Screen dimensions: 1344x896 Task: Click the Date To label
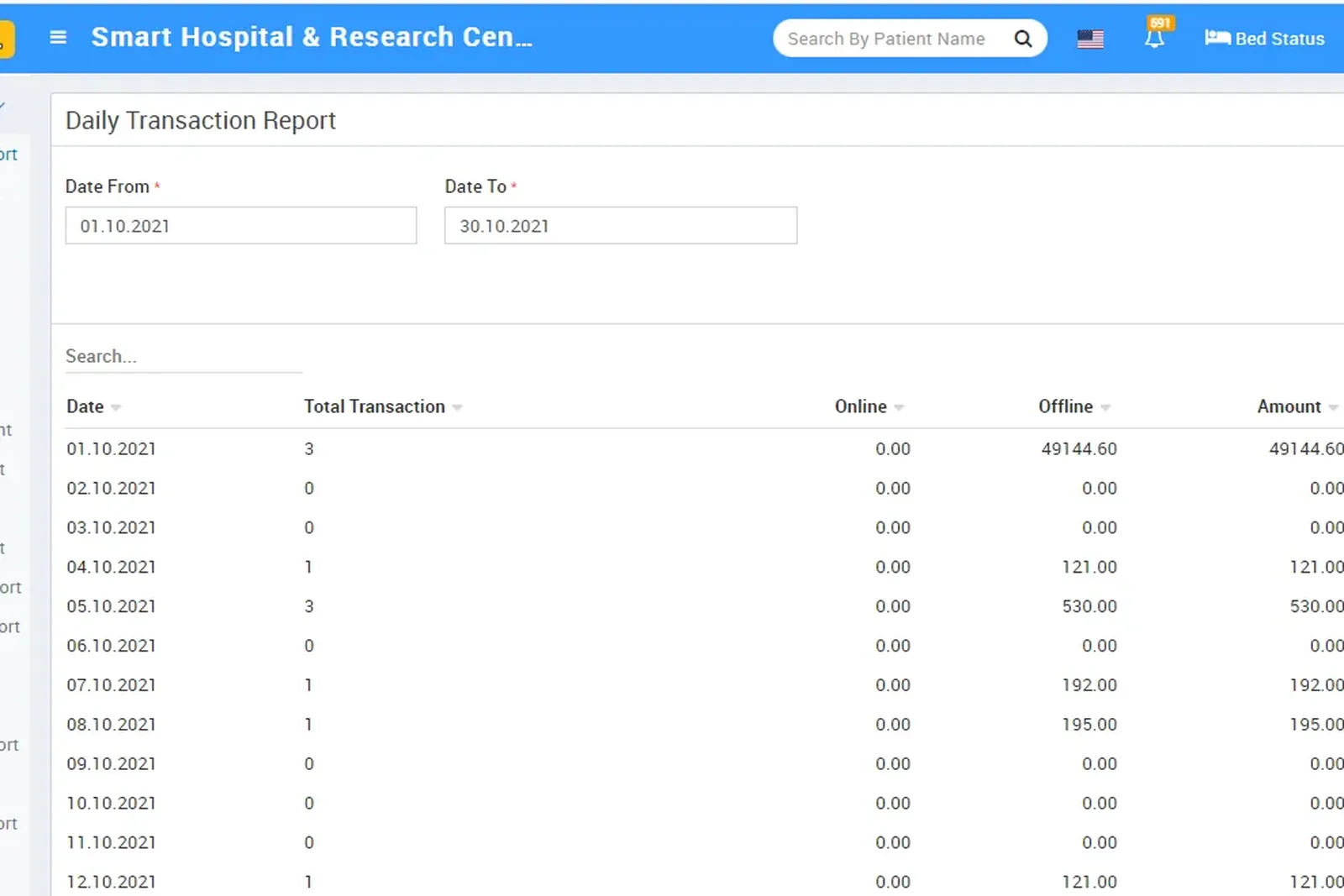point(475,186)
